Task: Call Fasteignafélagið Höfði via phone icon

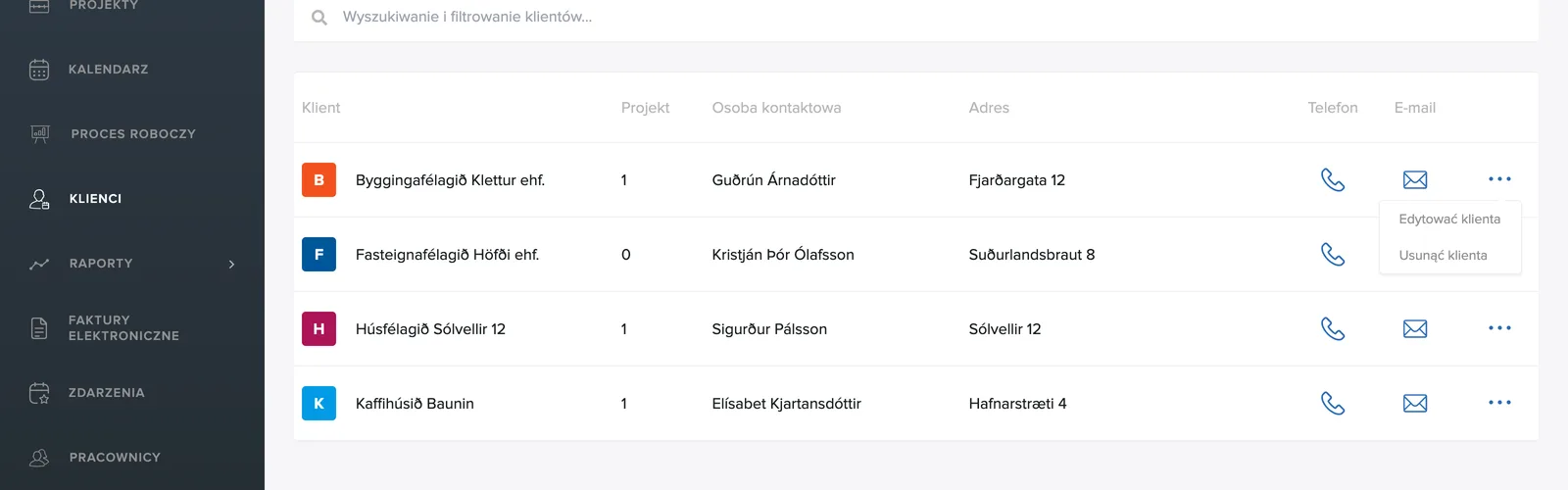Action: [1333, 254]
